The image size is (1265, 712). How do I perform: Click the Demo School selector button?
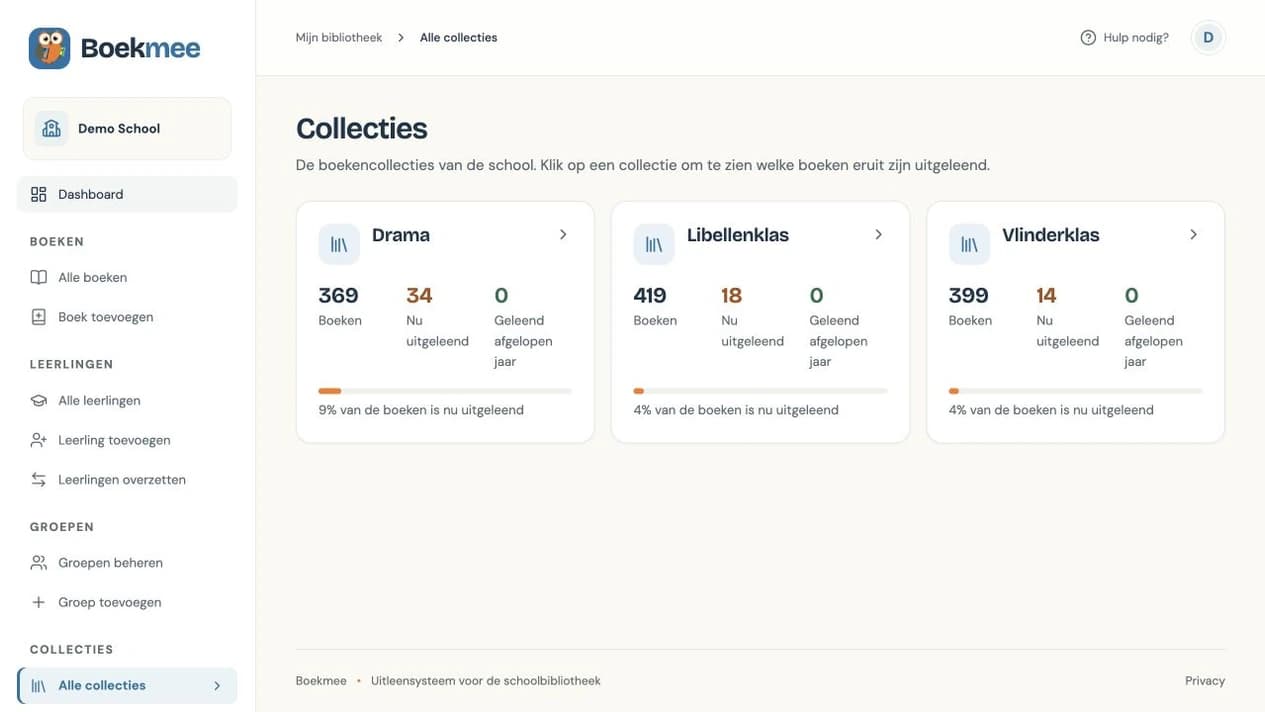click(x=127, y=128)
